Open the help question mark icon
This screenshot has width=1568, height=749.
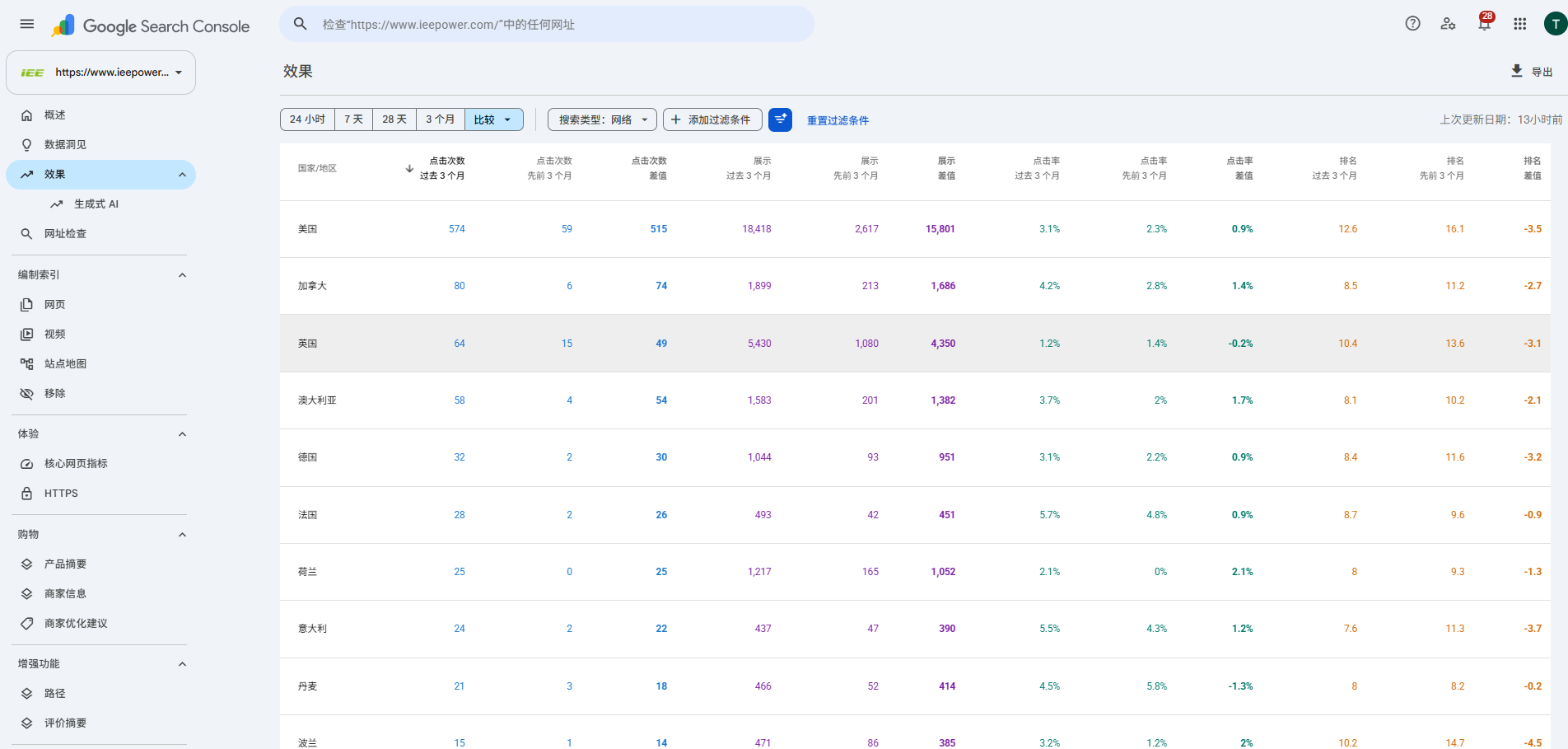click(x=1412, y=24)
